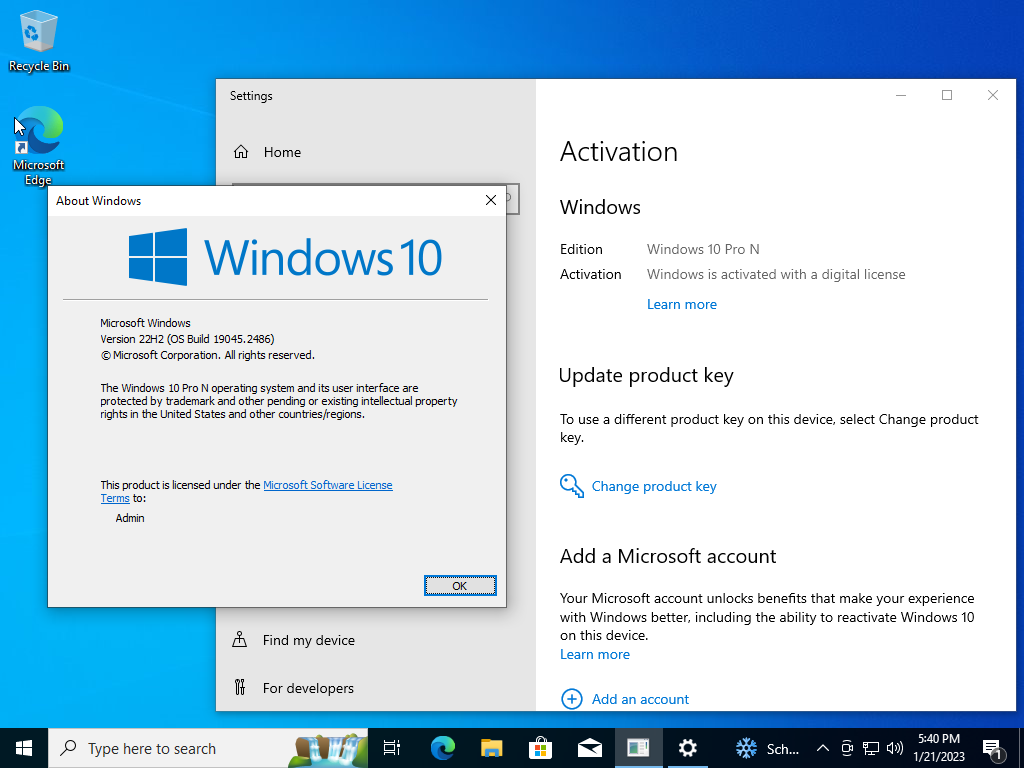Click the For developers tools icon
Image resolution: width=1024 pixels, height=768 pixels.
(x=240, y=687)
